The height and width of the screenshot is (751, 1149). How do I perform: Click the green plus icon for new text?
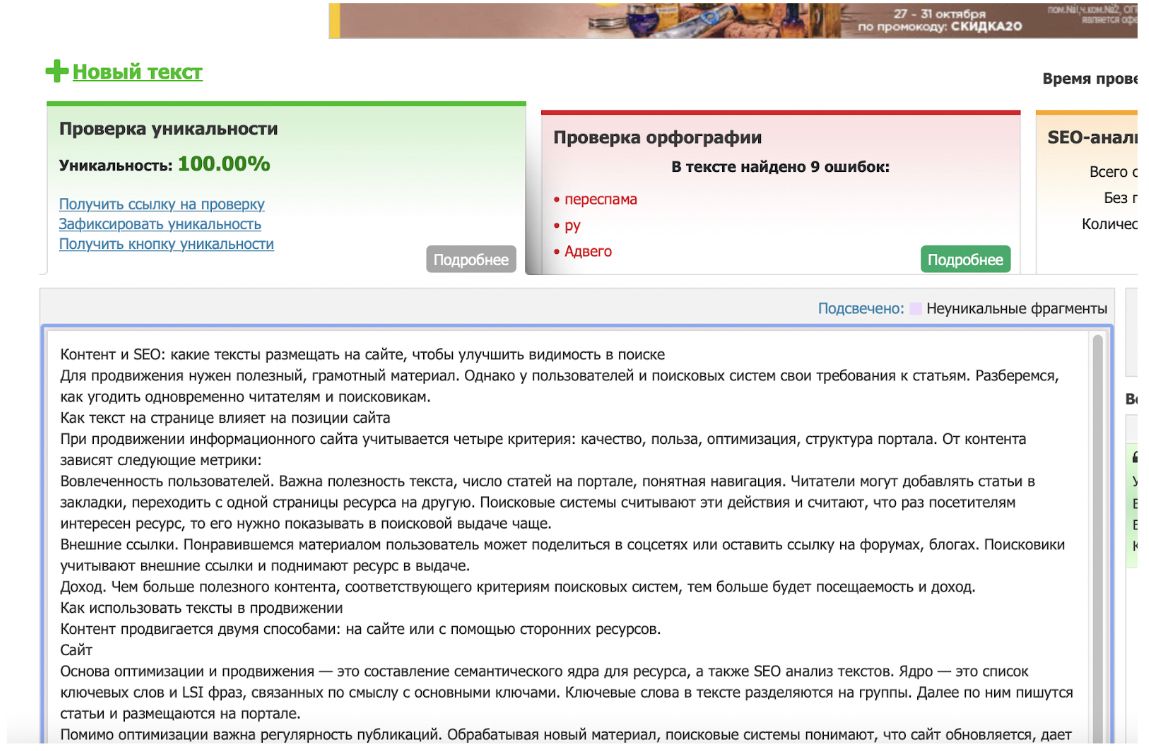[x=55, y=72]
